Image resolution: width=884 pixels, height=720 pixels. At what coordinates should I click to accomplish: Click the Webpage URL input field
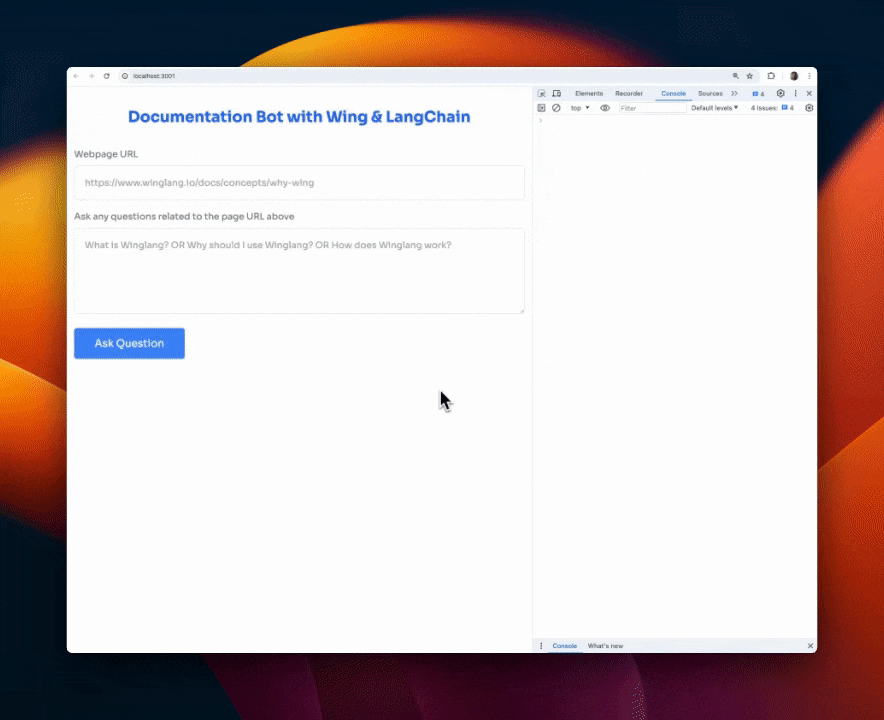pyautogui.click(x=299, y=183)
